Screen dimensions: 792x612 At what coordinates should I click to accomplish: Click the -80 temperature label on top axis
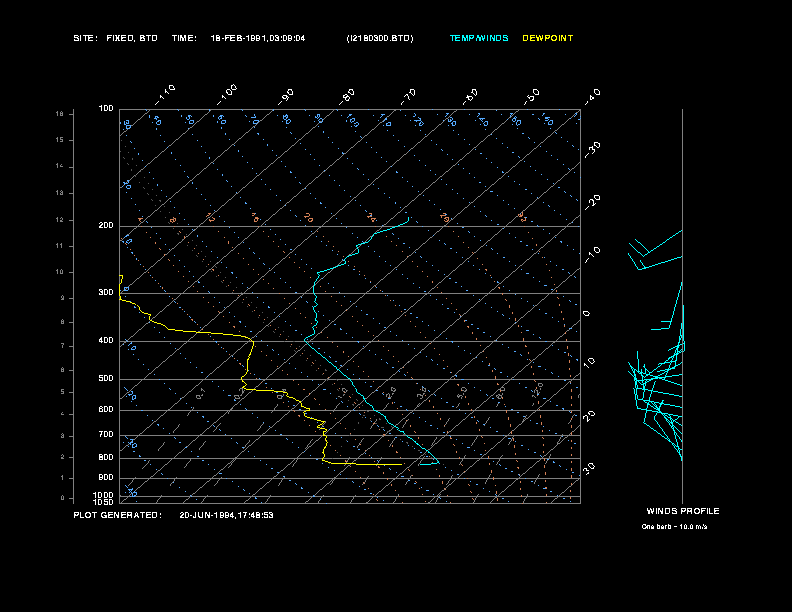click(x=346, y=96)
